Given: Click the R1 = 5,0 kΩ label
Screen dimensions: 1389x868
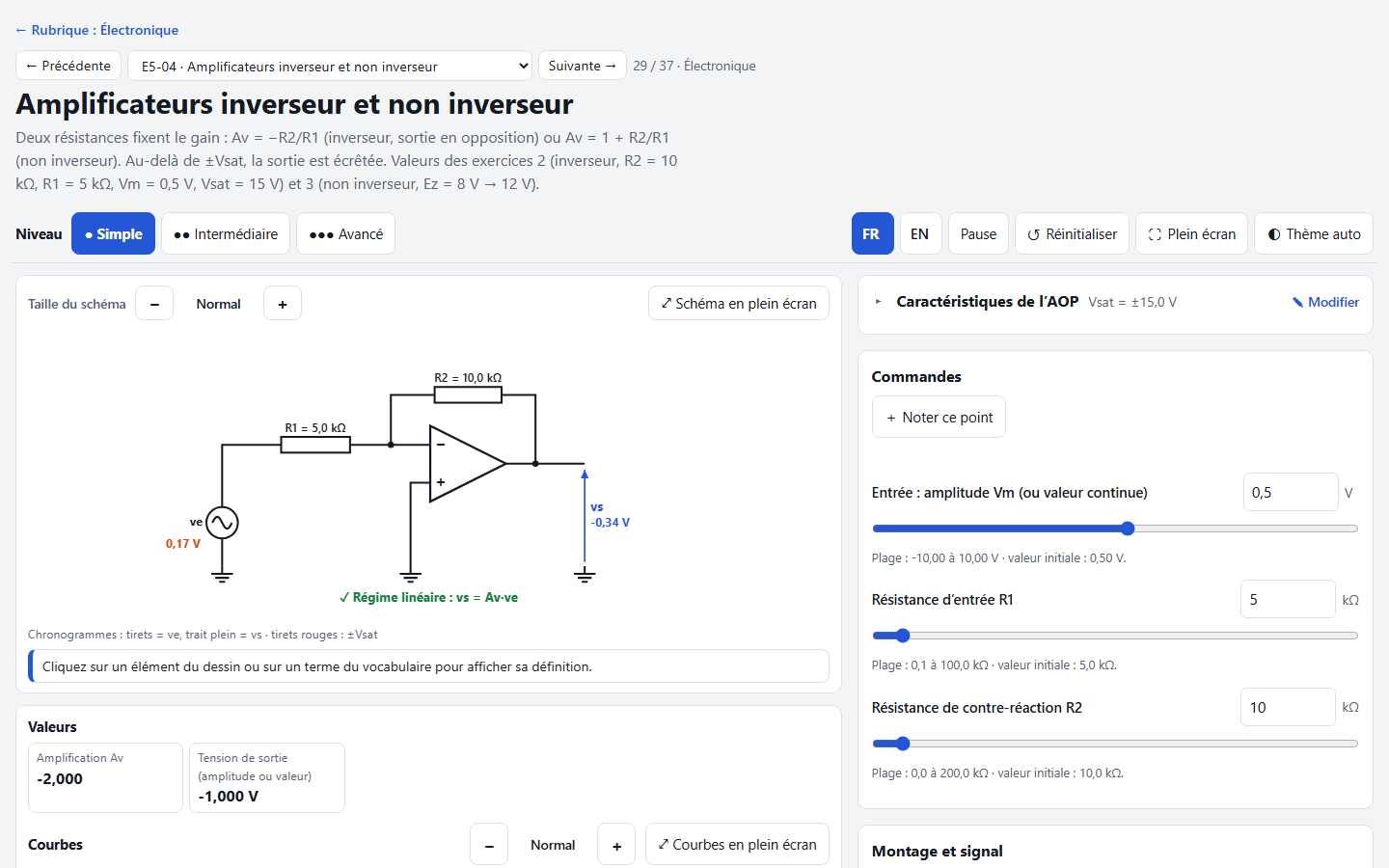Looking at the screenshot, I should (315, 428).
